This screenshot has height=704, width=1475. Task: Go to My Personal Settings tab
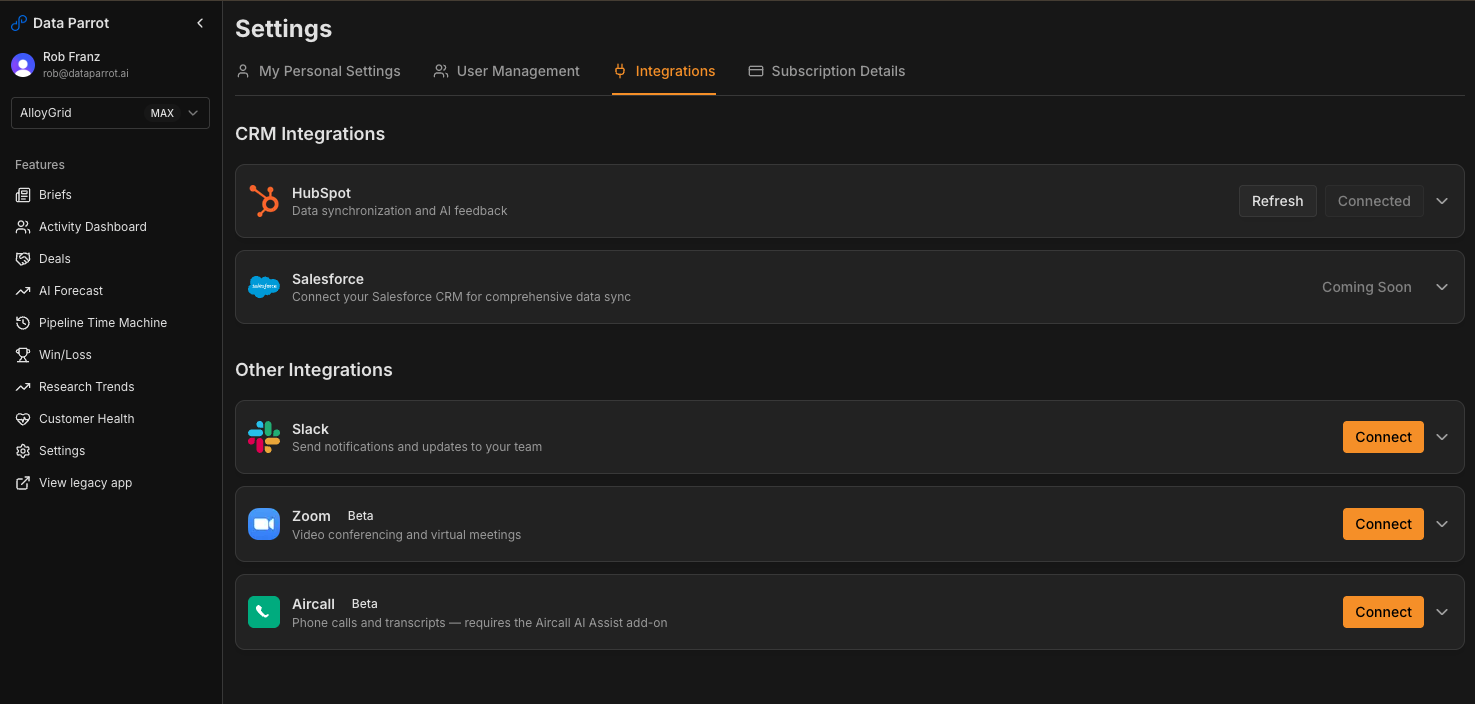coord(318,71)
